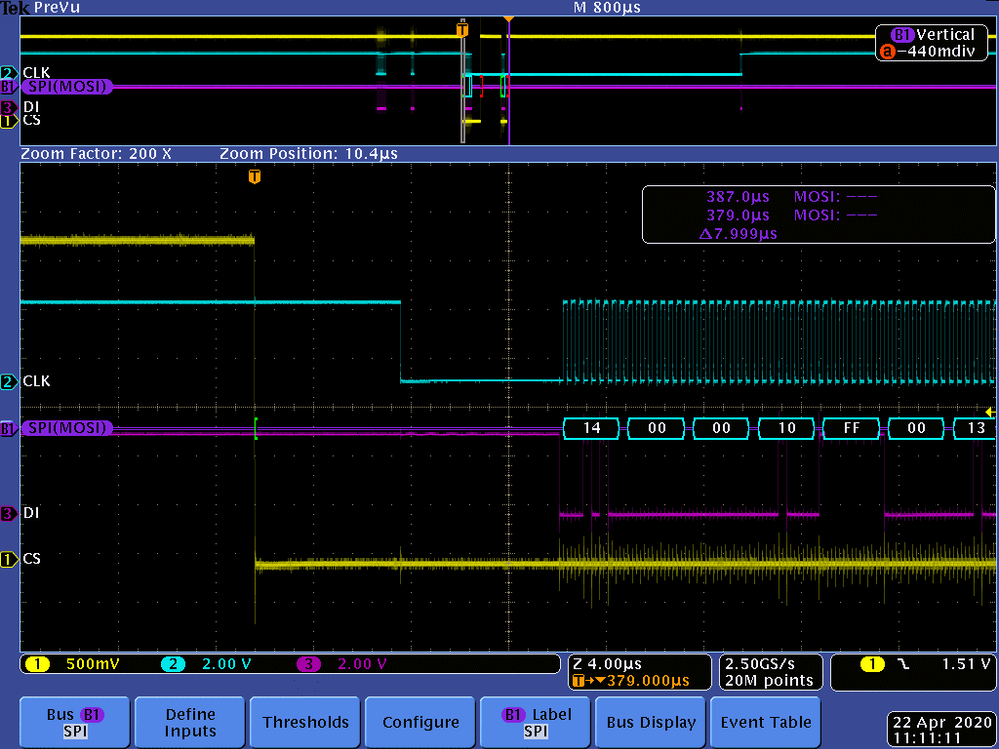Click the orange trigger position arrow atop the overview strip
Viewport: 999px width, 749px height.
point(508,20)
